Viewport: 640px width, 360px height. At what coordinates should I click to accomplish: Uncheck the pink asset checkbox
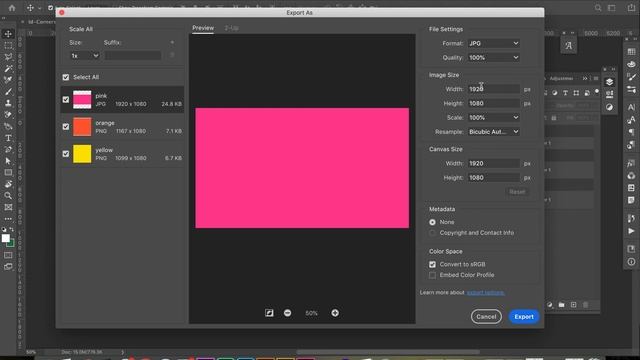click(66, 100)
